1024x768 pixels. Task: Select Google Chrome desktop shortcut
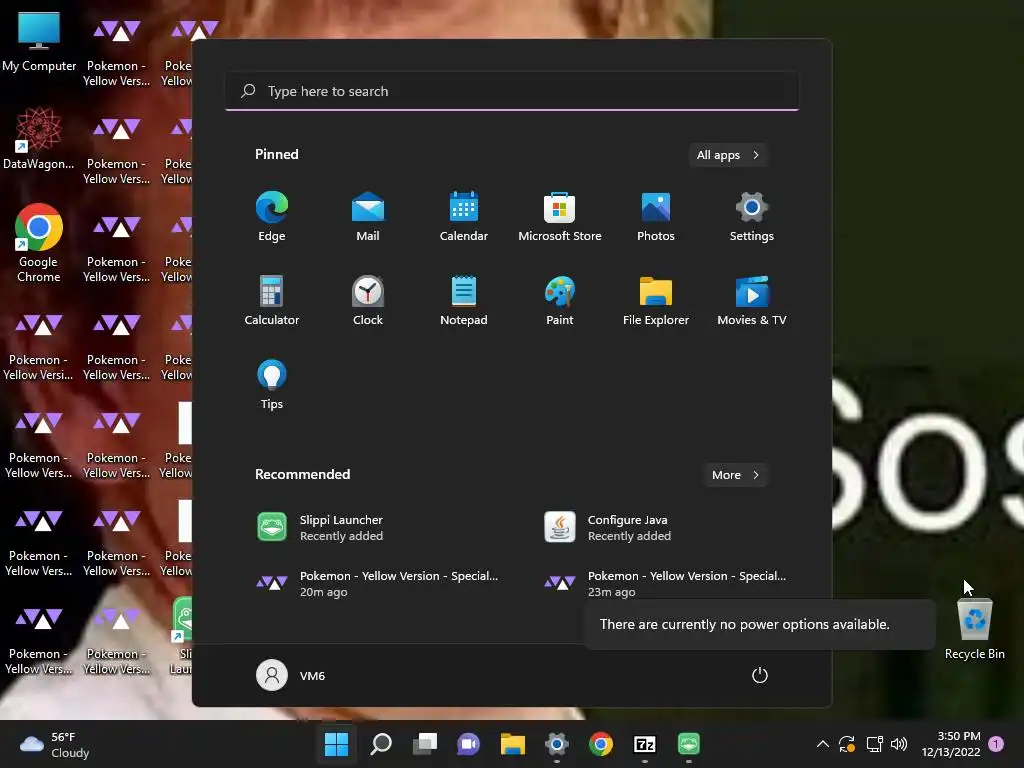39,244
